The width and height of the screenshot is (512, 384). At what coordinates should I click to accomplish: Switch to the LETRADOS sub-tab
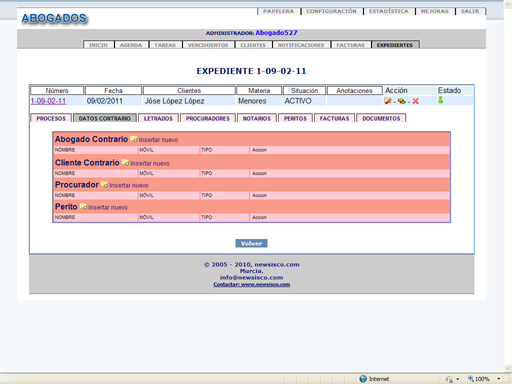(158, 118)
